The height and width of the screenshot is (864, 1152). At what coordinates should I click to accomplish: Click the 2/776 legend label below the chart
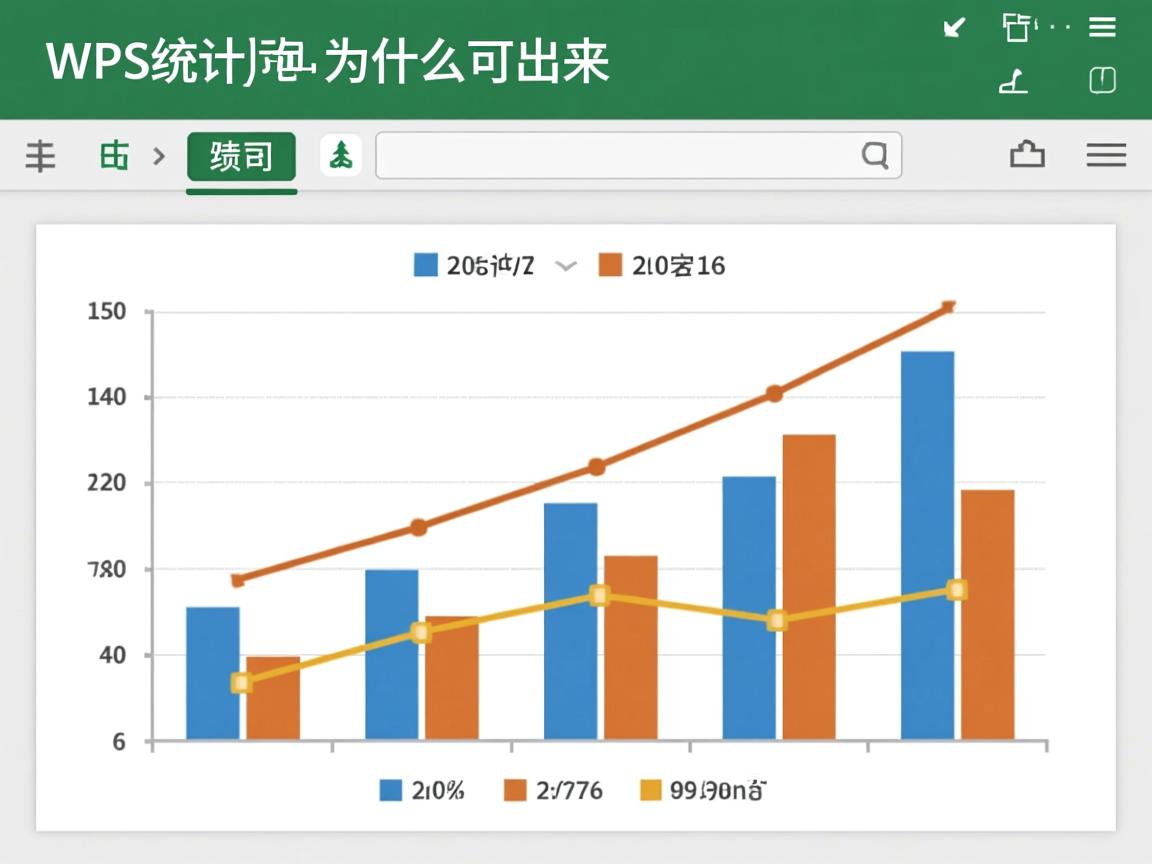coord(568,790)
